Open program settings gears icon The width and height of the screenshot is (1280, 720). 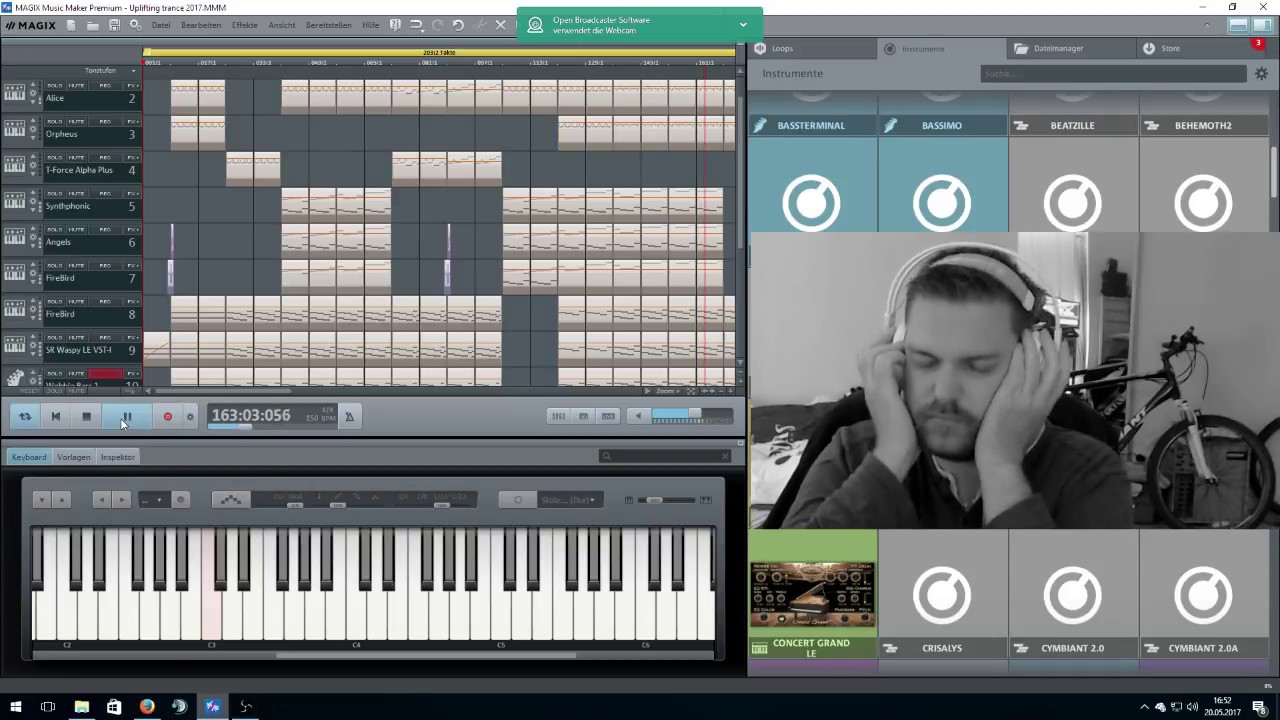tap(135, 25)
